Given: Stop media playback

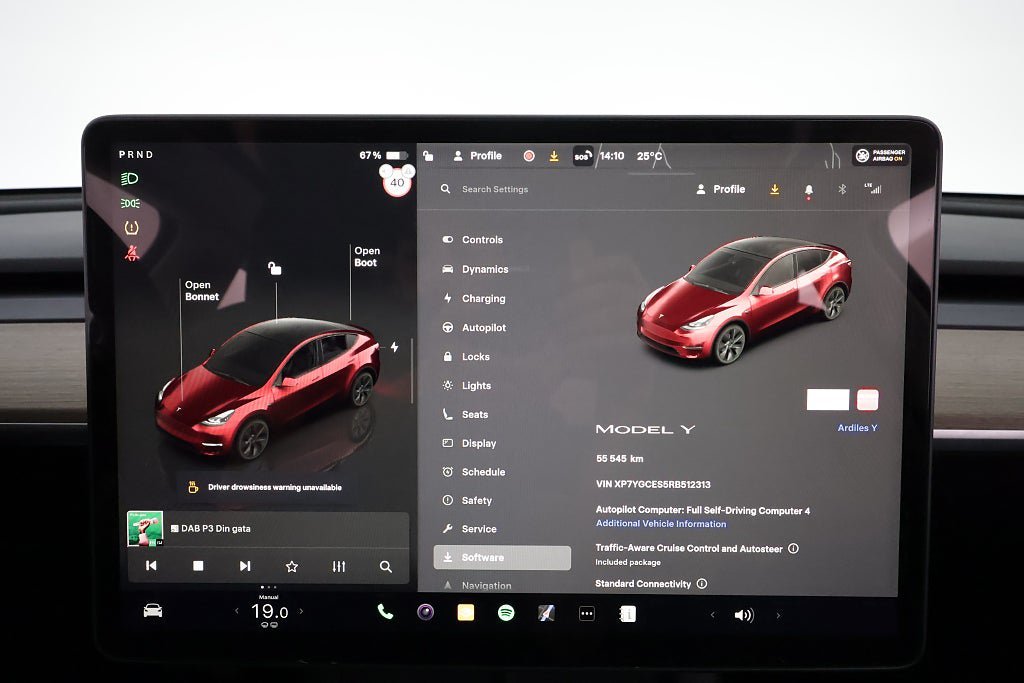Looking at the screenshot, I should click(x=198, y=565).
